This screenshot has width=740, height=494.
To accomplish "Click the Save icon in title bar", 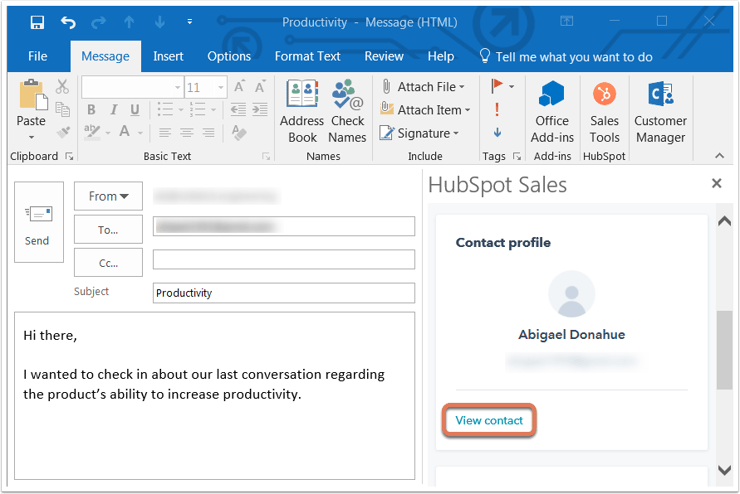I will click(37, 22).
